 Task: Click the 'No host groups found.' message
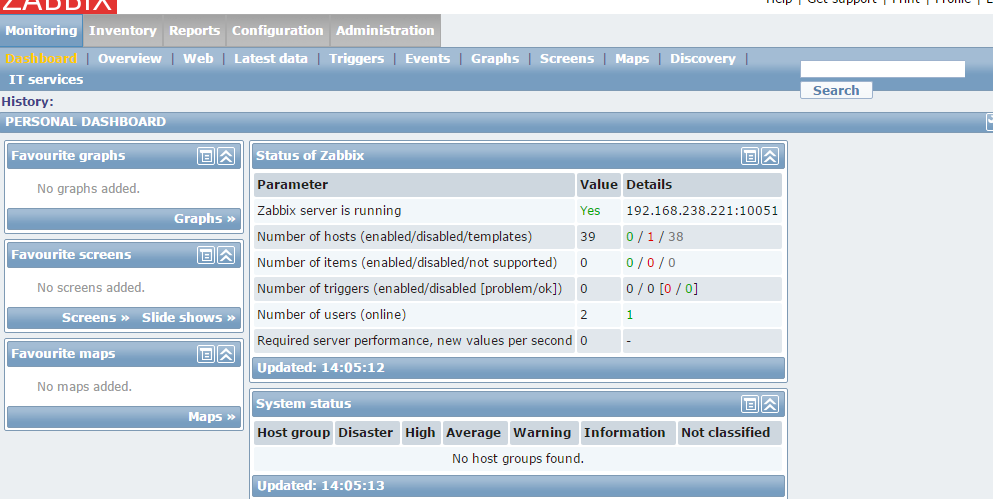click(518, 458)
